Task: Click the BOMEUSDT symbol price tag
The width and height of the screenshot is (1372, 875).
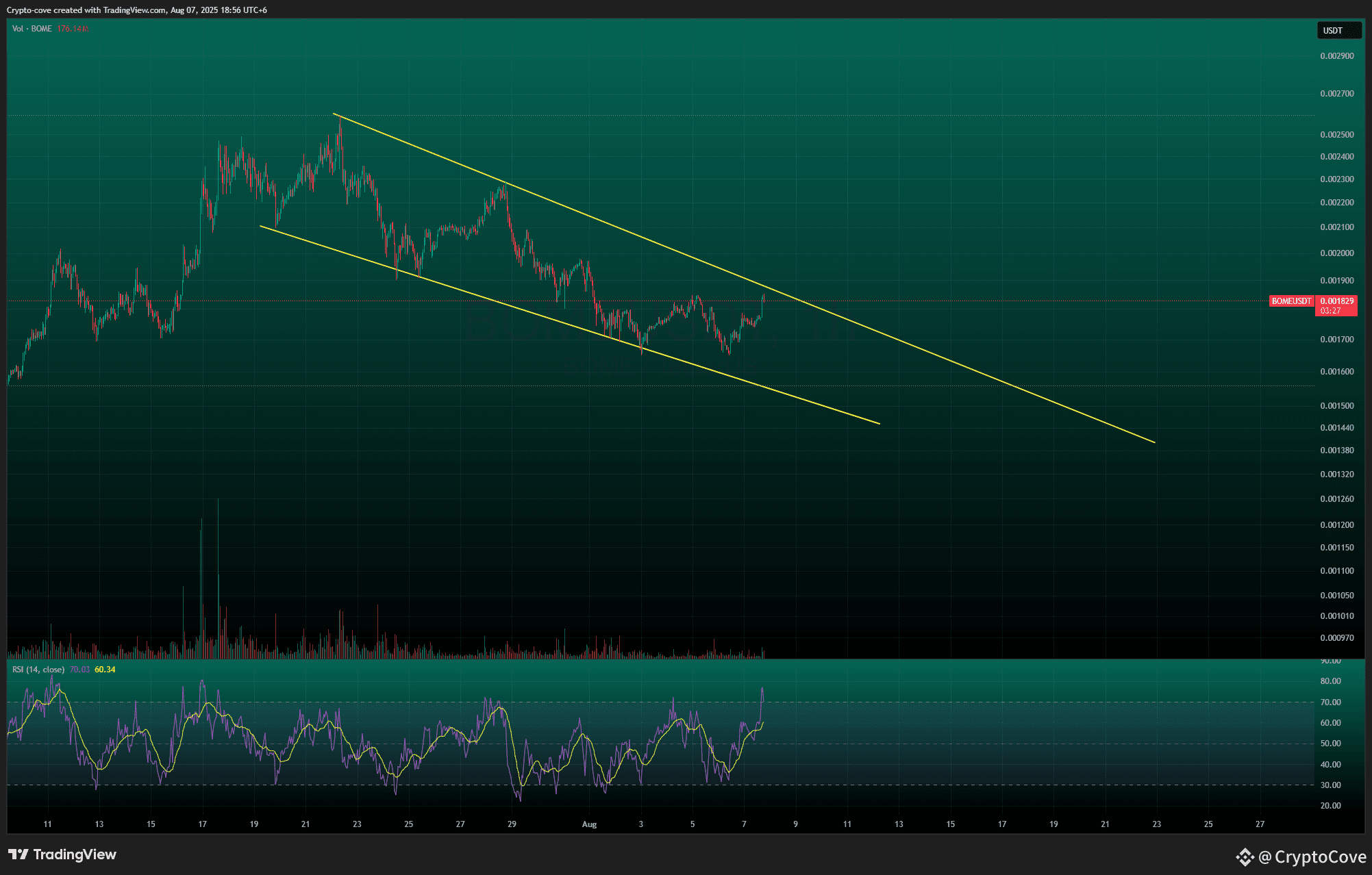Action: [x=1291, y=301]
